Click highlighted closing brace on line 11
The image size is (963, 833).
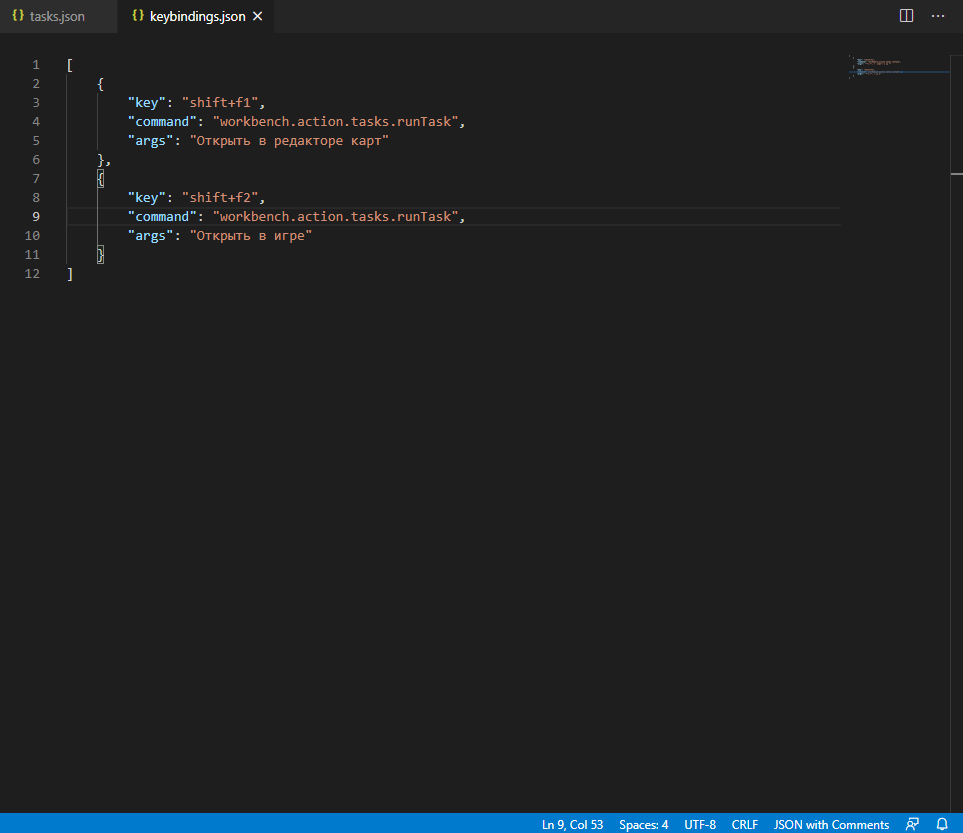[101, 255]
